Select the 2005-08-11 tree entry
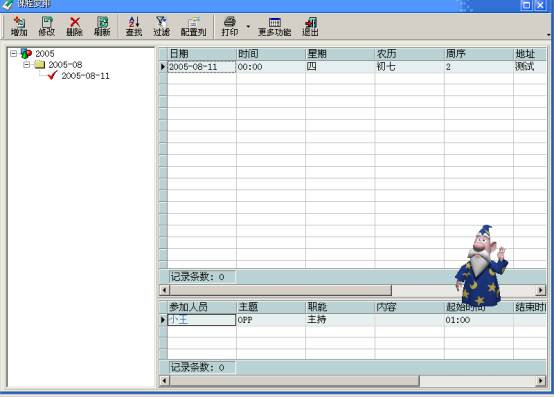 coord(86,76)
